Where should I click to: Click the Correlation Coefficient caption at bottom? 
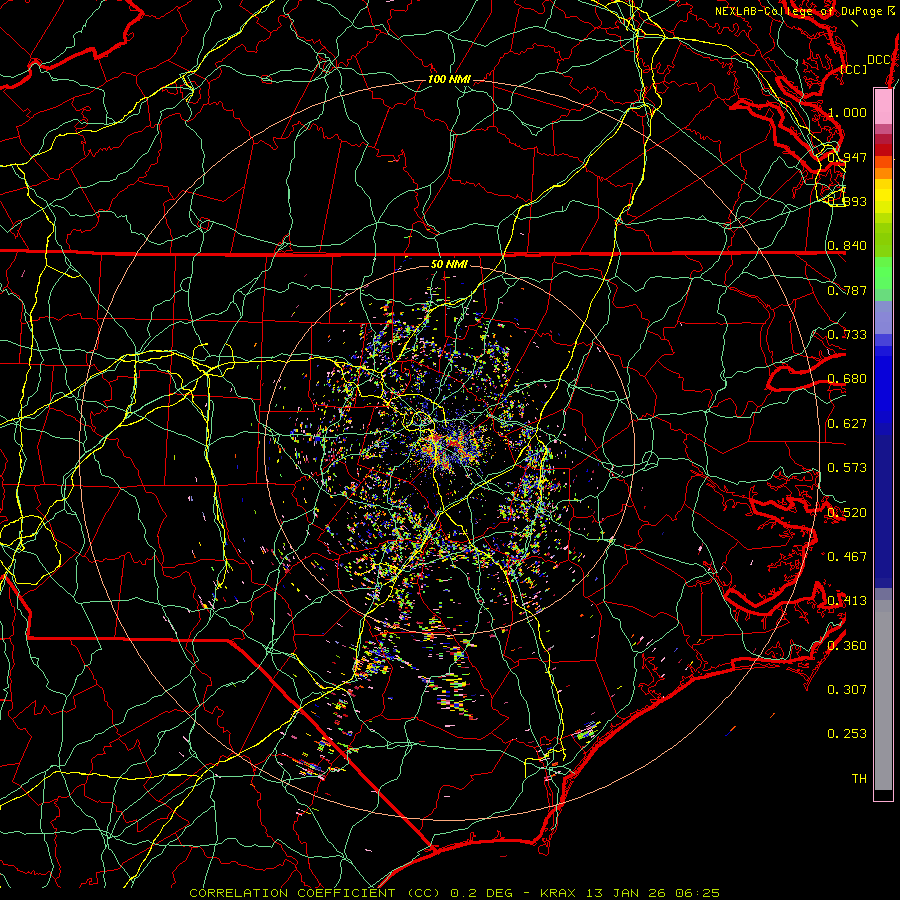[x=455, y=893]
